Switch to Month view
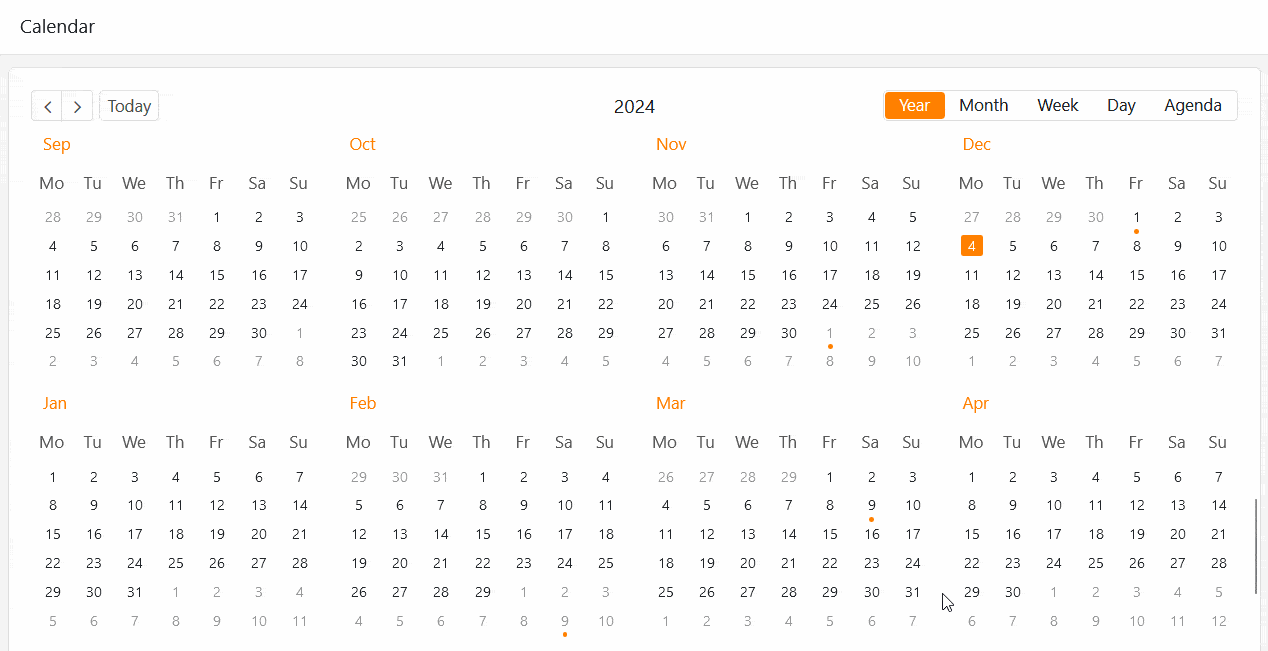Image resolution: width=1268 pixels, height=651 pixels. 983,105
